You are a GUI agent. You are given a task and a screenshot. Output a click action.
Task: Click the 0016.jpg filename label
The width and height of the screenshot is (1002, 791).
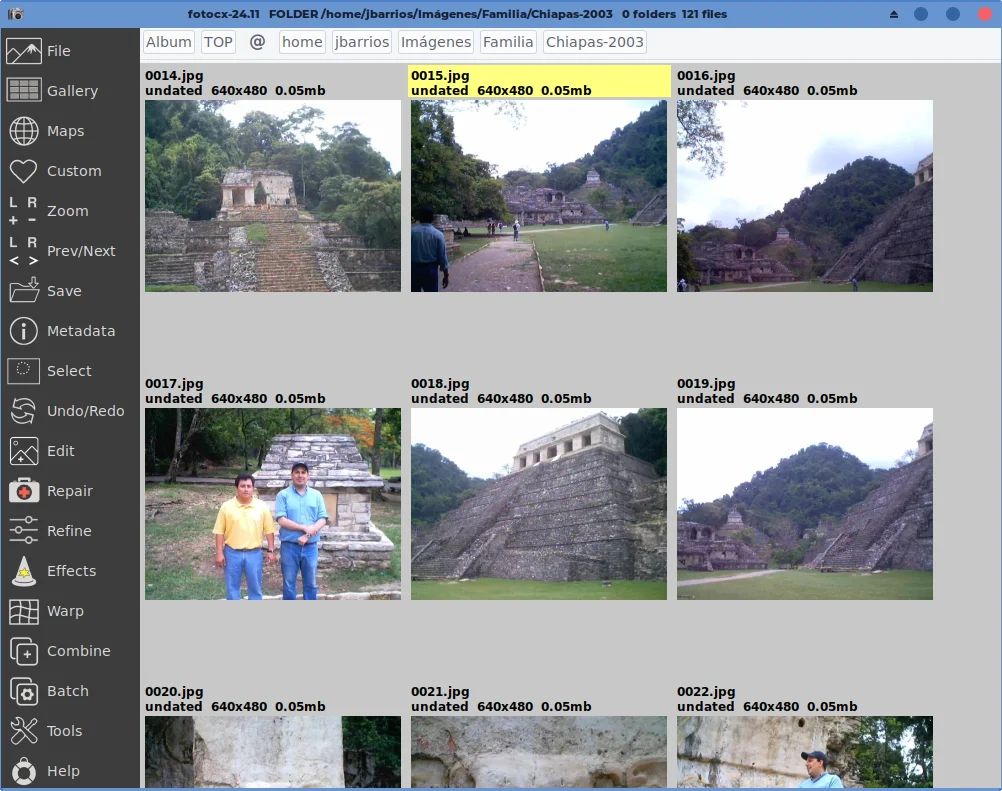tap(706, 75)
